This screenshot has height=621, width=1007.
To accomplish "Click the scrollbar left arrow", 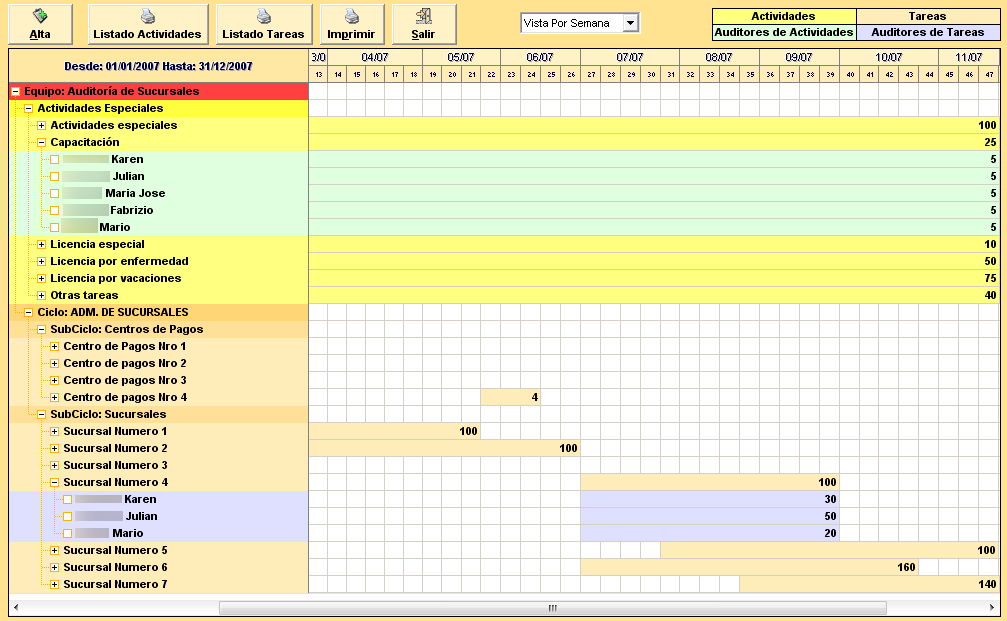I will click(16, 608).
